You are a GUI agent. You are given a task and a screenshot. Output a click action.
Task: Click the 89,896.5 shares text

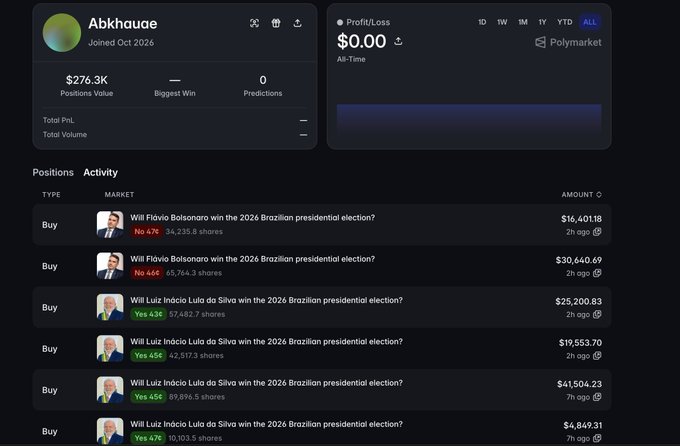(x=197, y=397)
